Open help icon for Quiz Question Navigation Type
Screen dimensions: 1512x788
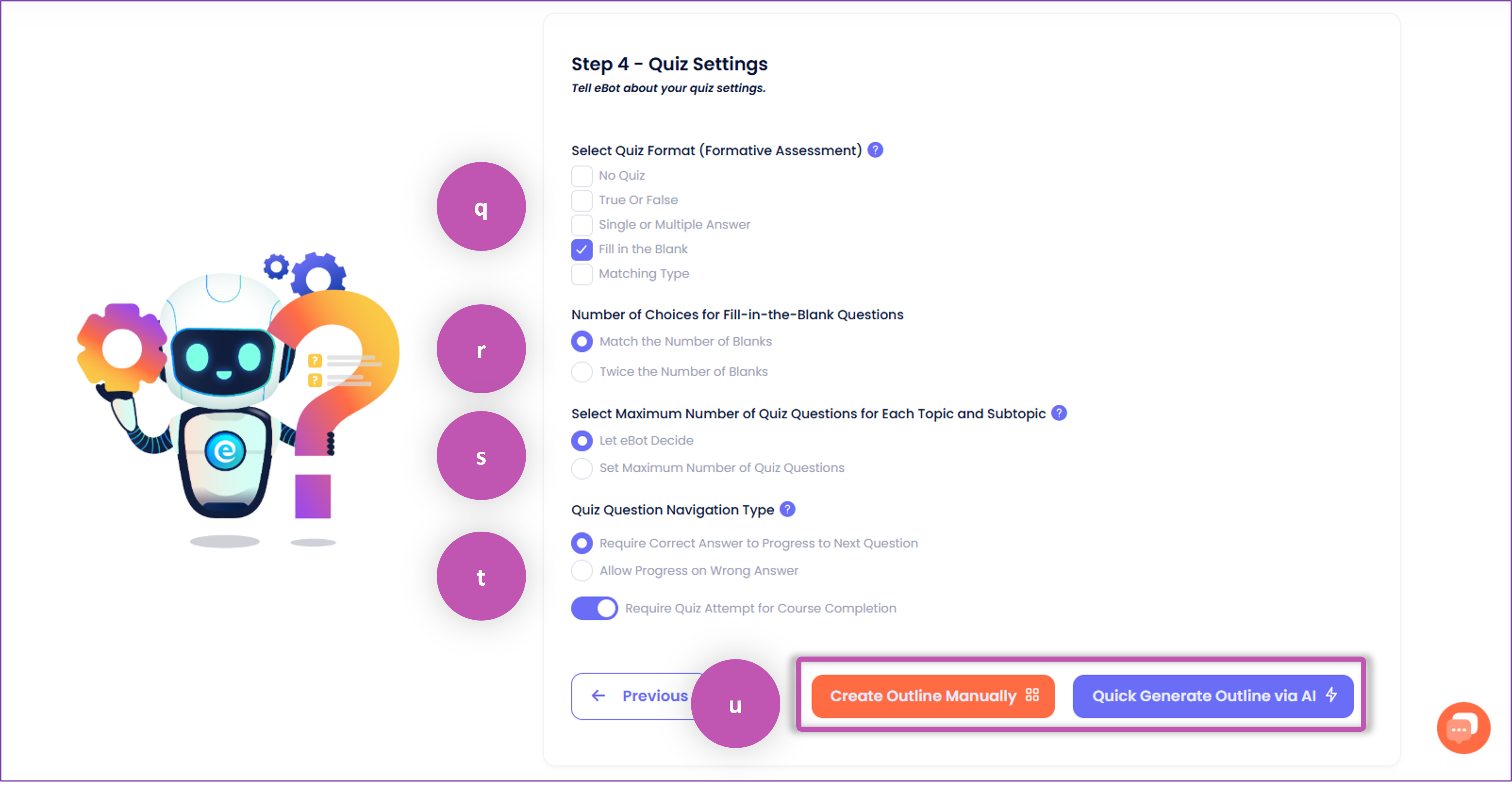pyautogui.click(x=788, y=509)
